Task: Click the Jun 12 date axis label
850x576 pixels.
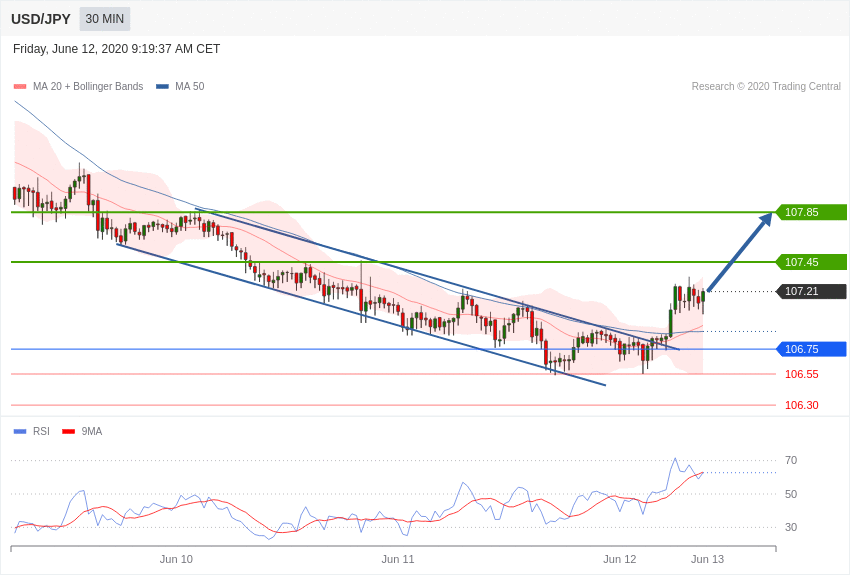Action: (x=619, y=559)
